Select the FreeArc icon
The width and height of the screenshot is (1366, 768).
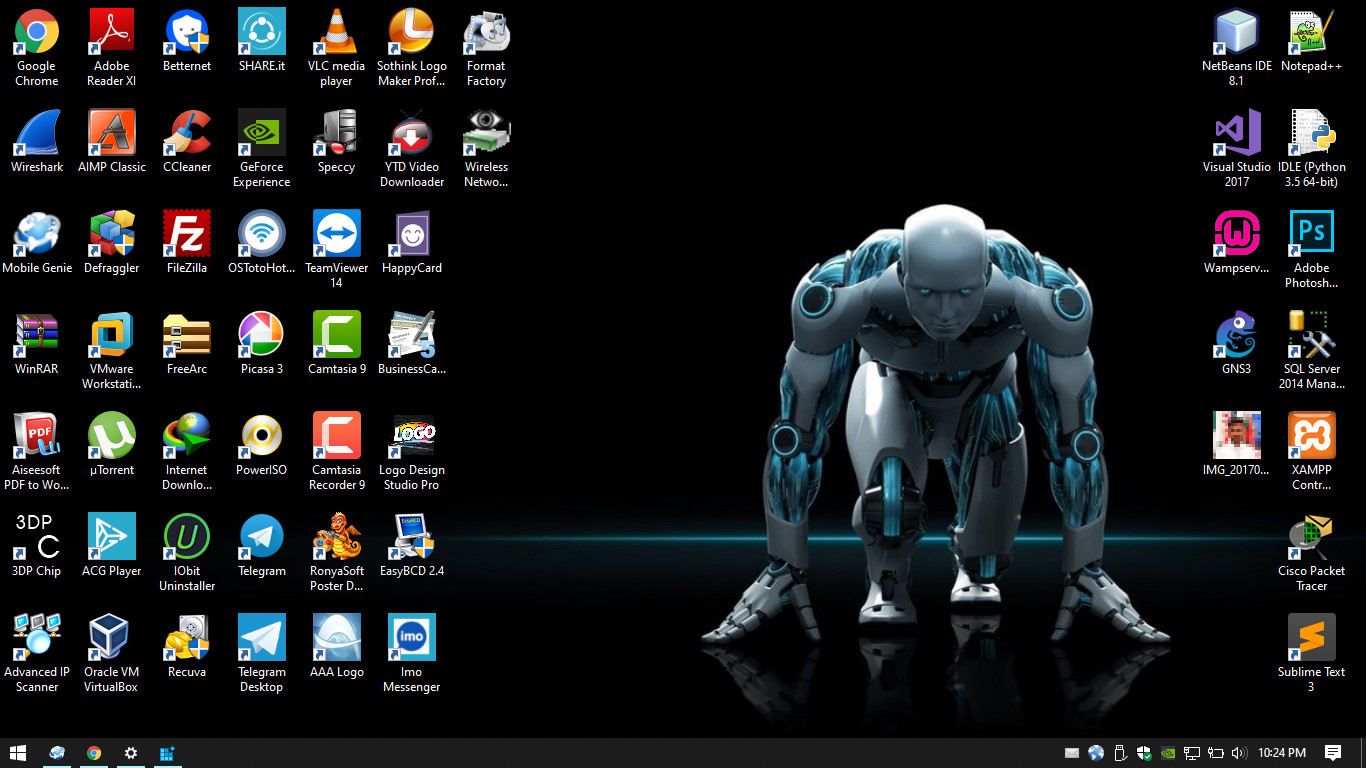187,335
